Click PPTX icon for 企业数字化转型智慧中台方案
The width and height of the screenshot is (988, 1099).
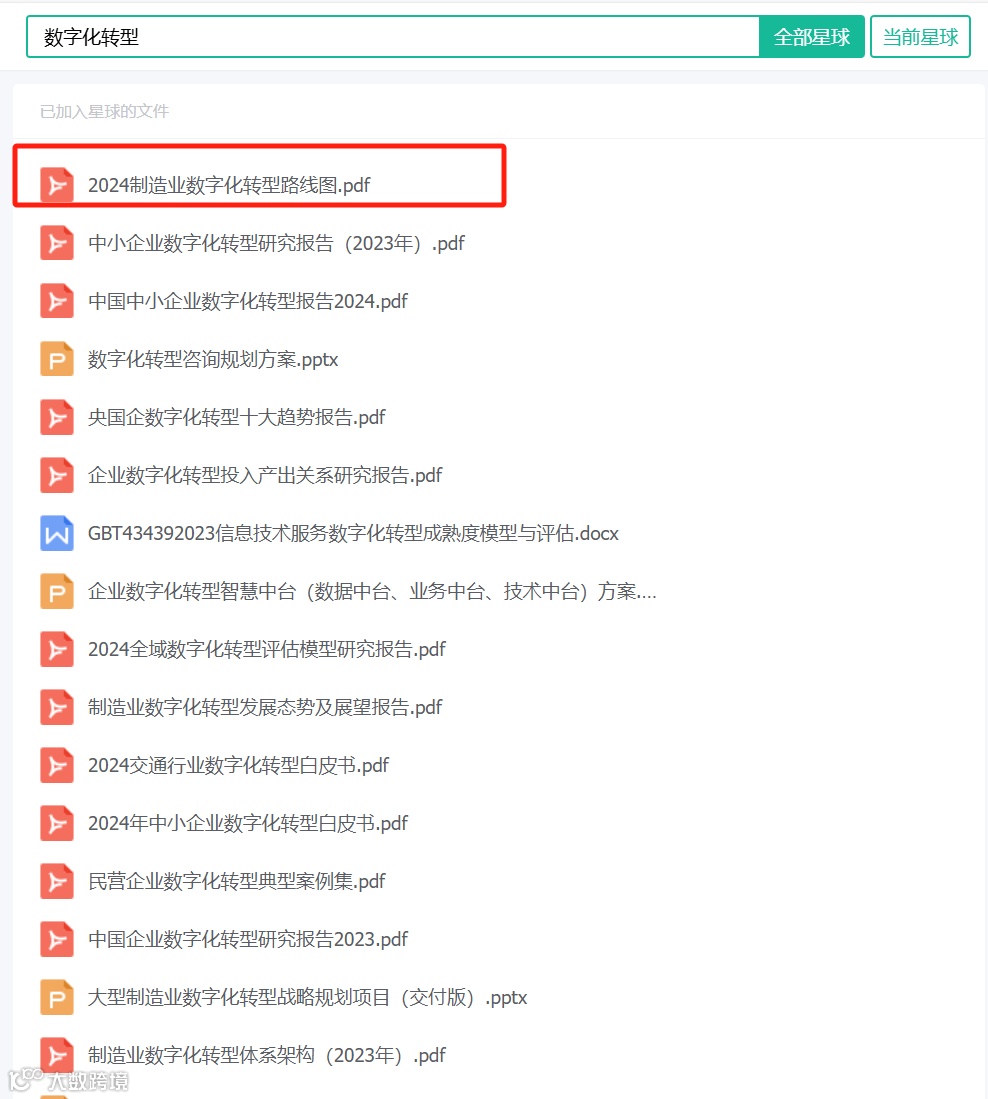pyautogui.click(x=57, y=591)
